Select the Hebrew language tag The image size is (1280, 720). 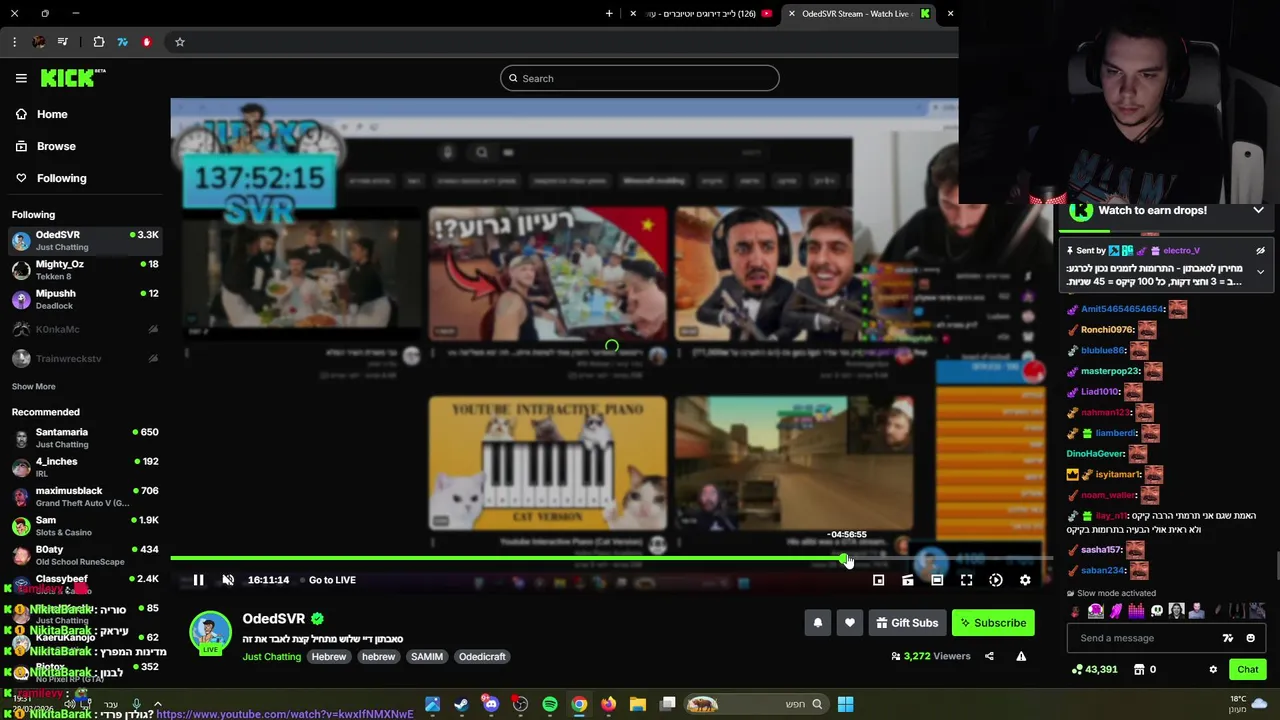coord(329,657)
